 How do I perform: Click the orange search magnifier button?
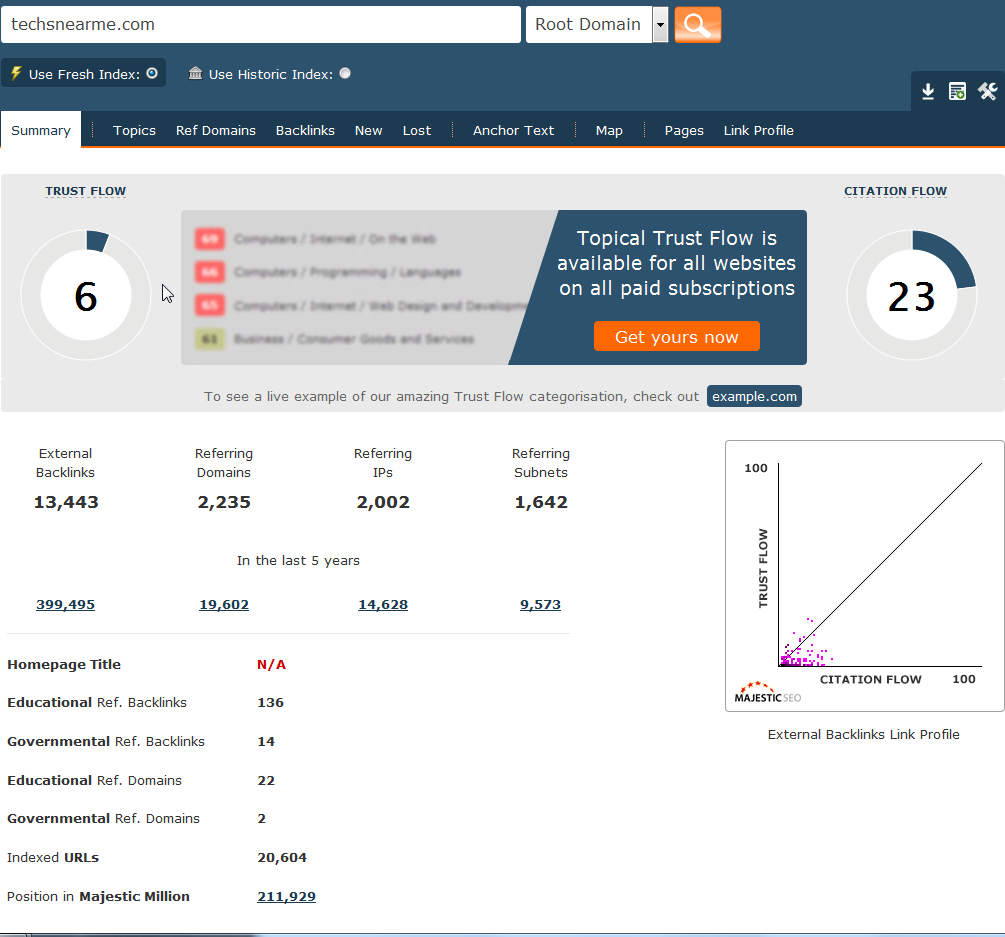pyautogui.click(x=697, y=25)
